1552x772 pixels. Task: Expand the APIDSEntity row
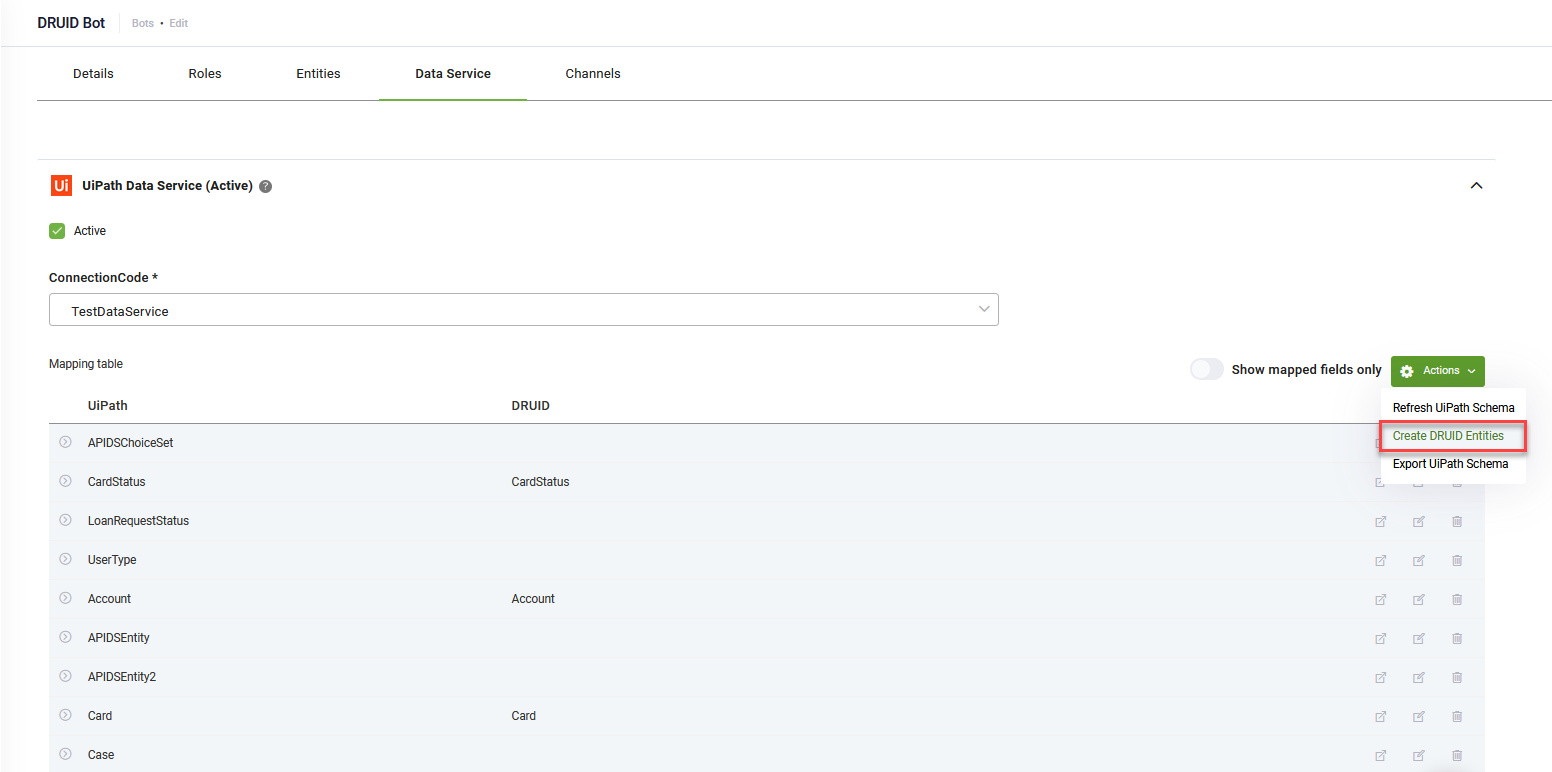click(65, 637)
